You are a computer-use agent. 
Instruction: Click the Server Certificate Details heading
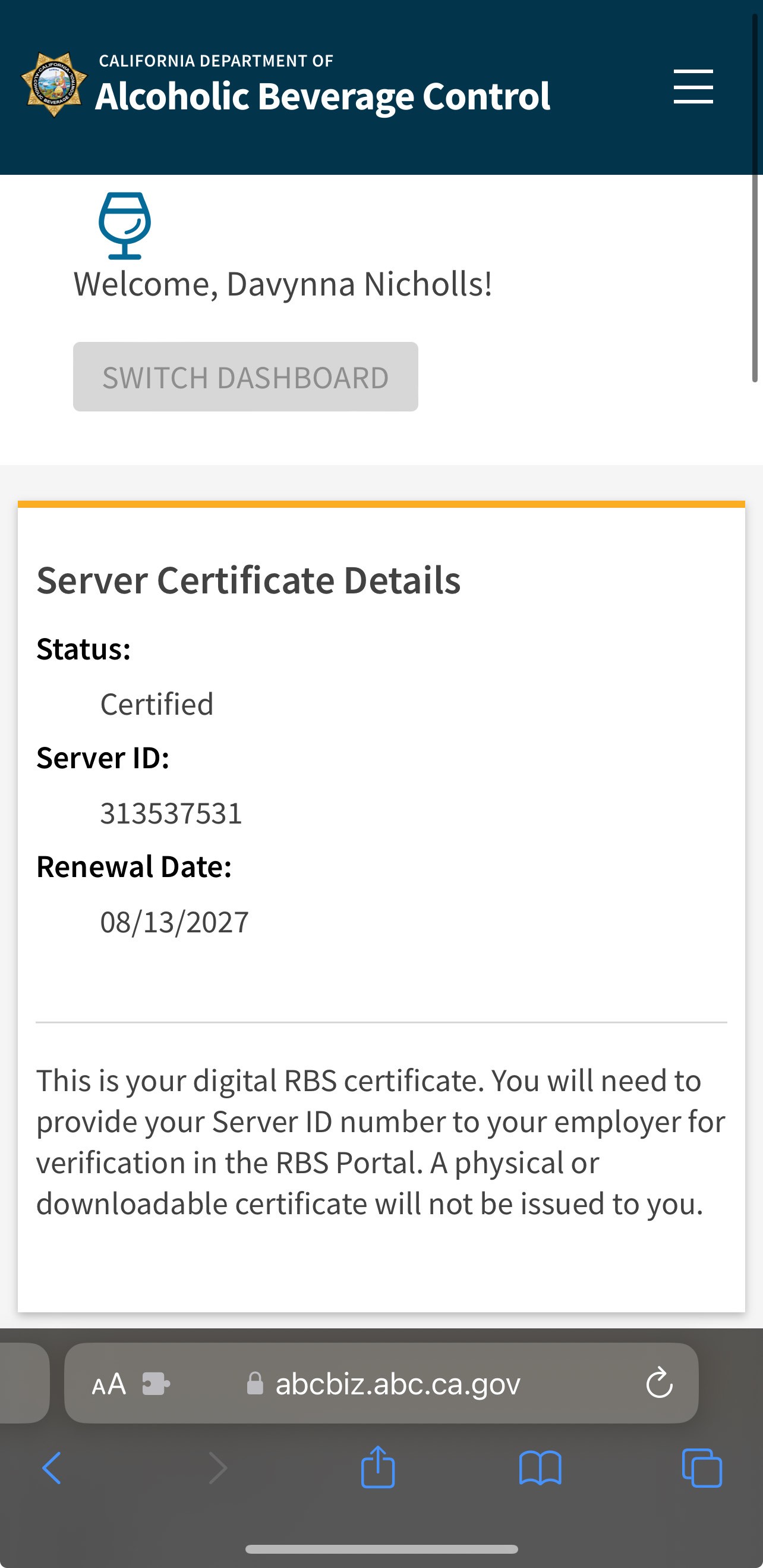click(248, 580)
